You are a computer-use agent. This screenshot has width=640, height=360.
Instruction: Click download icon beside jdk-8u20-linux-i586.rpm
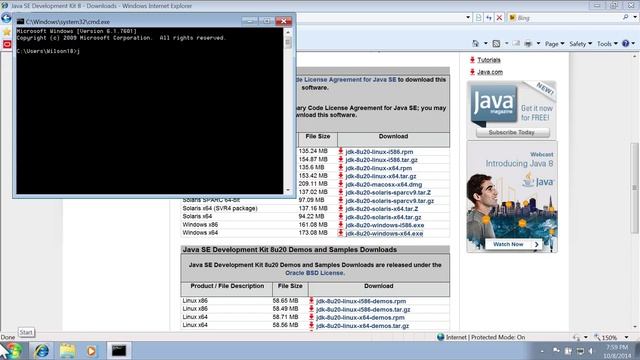tap(340, 151)
